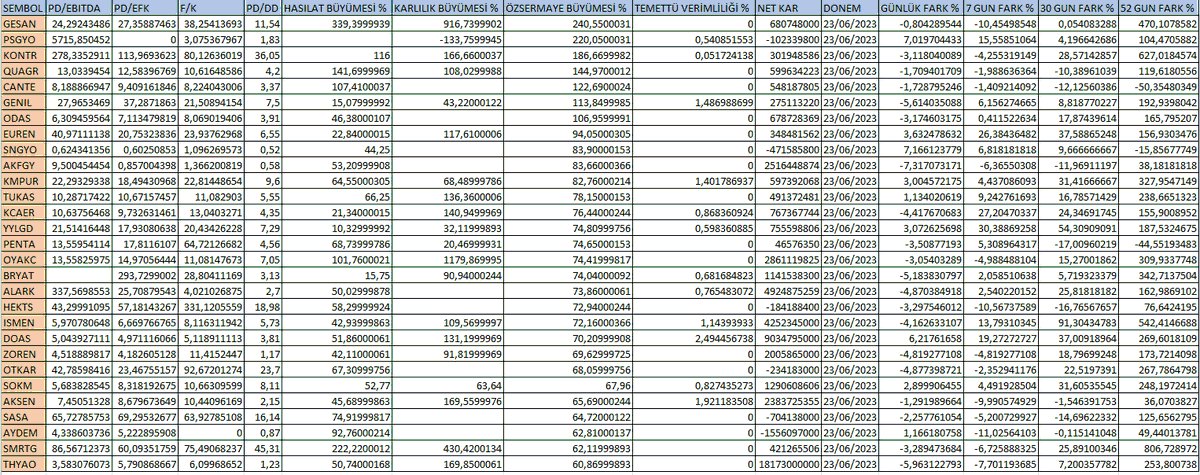Select the PD/DD column header
Image resolution: width=1200 pixels, height=475 pixels.
264,7
